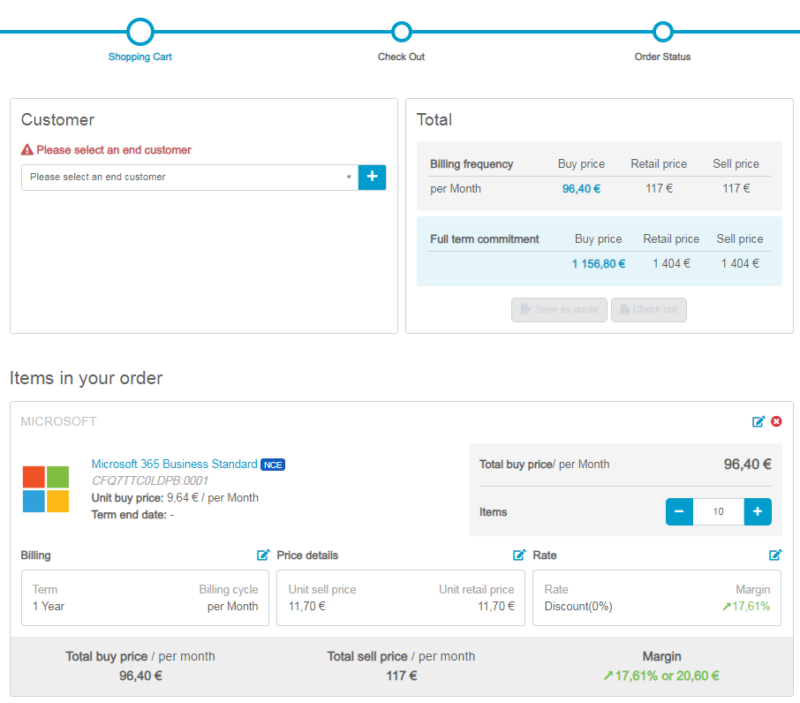
Task: Go to the Order Status step
Action: [662, 57]
